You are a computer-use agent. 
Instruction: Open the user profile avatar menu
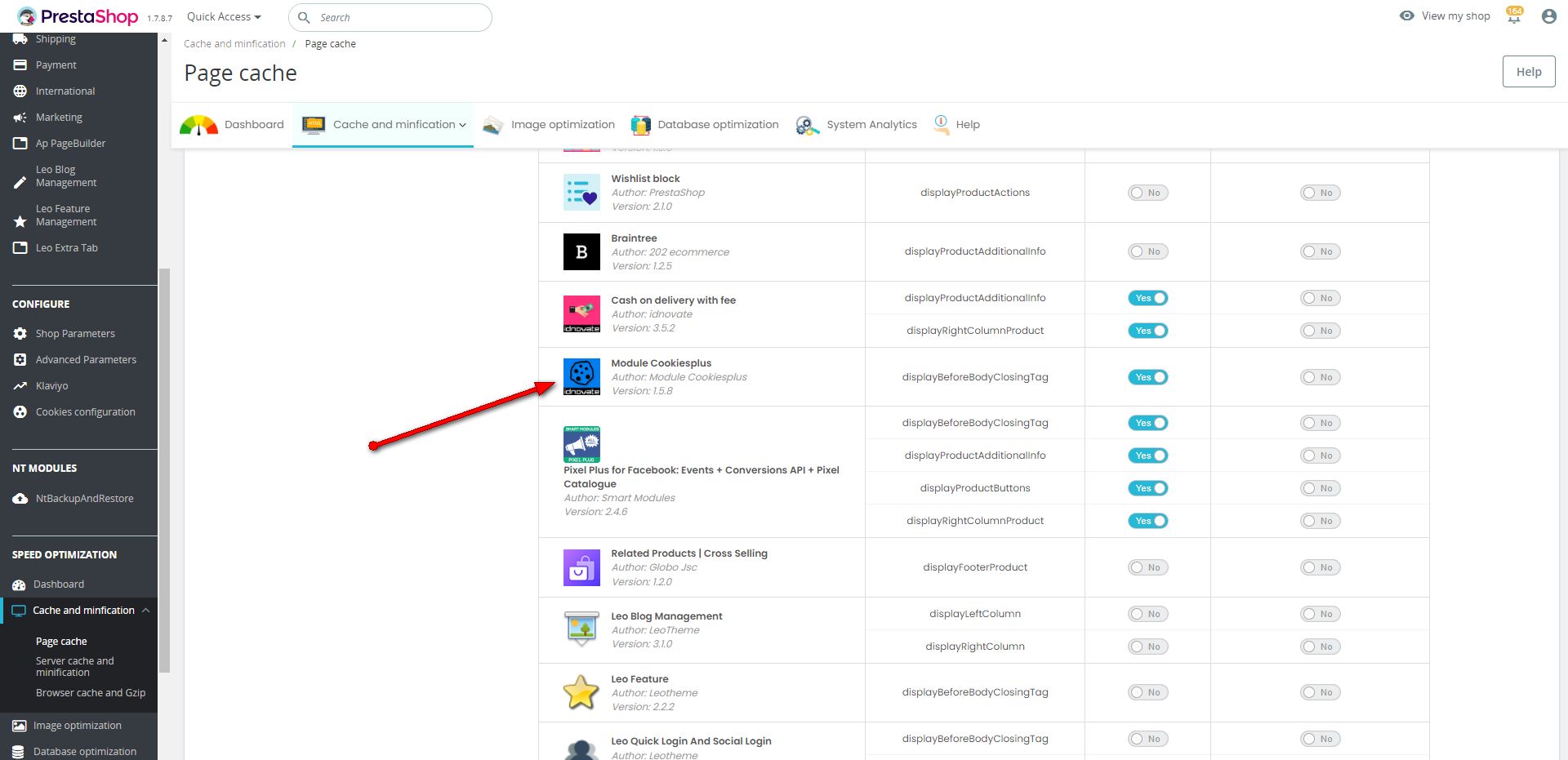tap(1548, 16)
